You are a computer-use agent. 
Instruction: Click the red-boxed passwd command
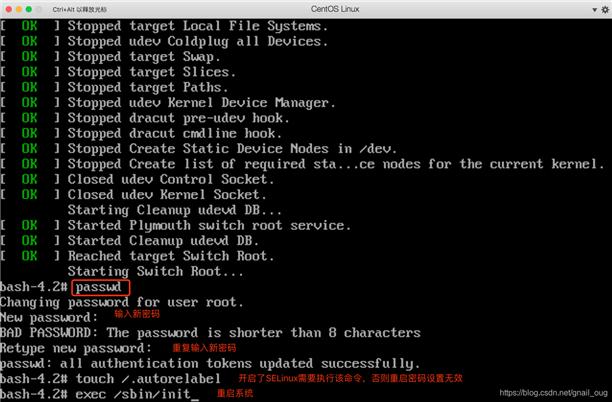tap(101, 288)
